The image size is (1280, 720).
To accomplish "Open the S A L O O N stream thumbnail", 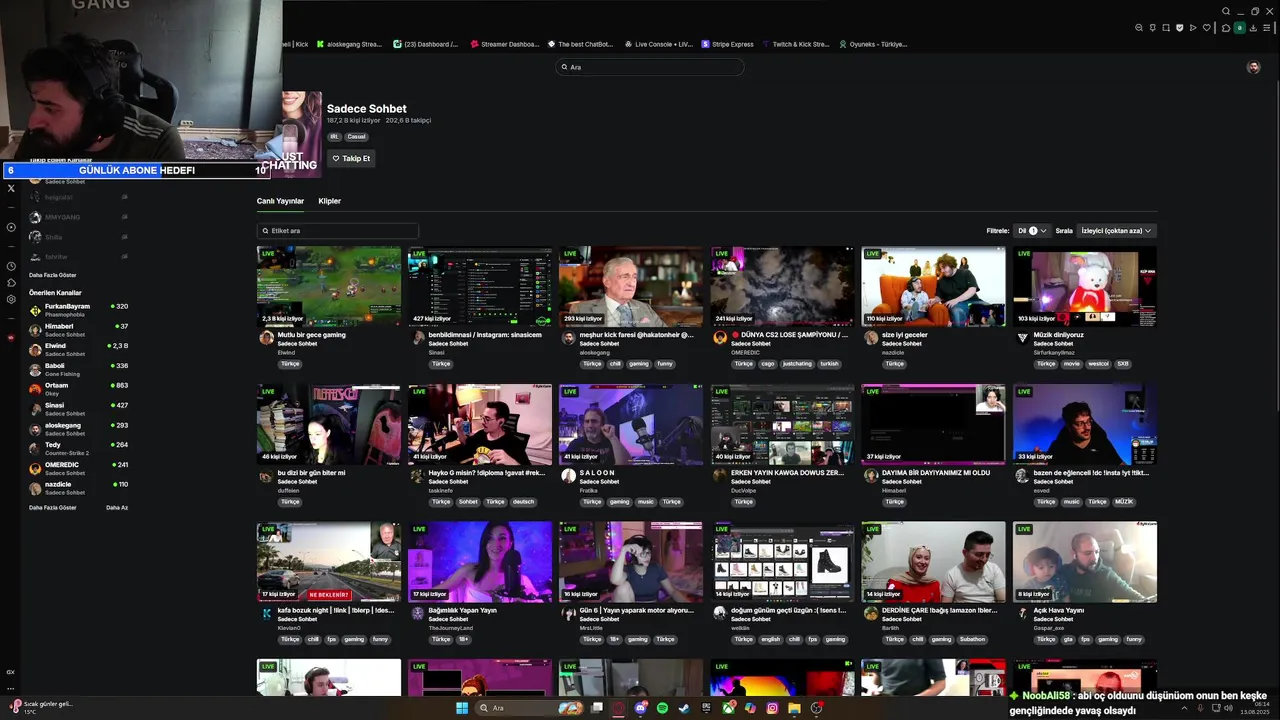I will click(x=631, y=425).
